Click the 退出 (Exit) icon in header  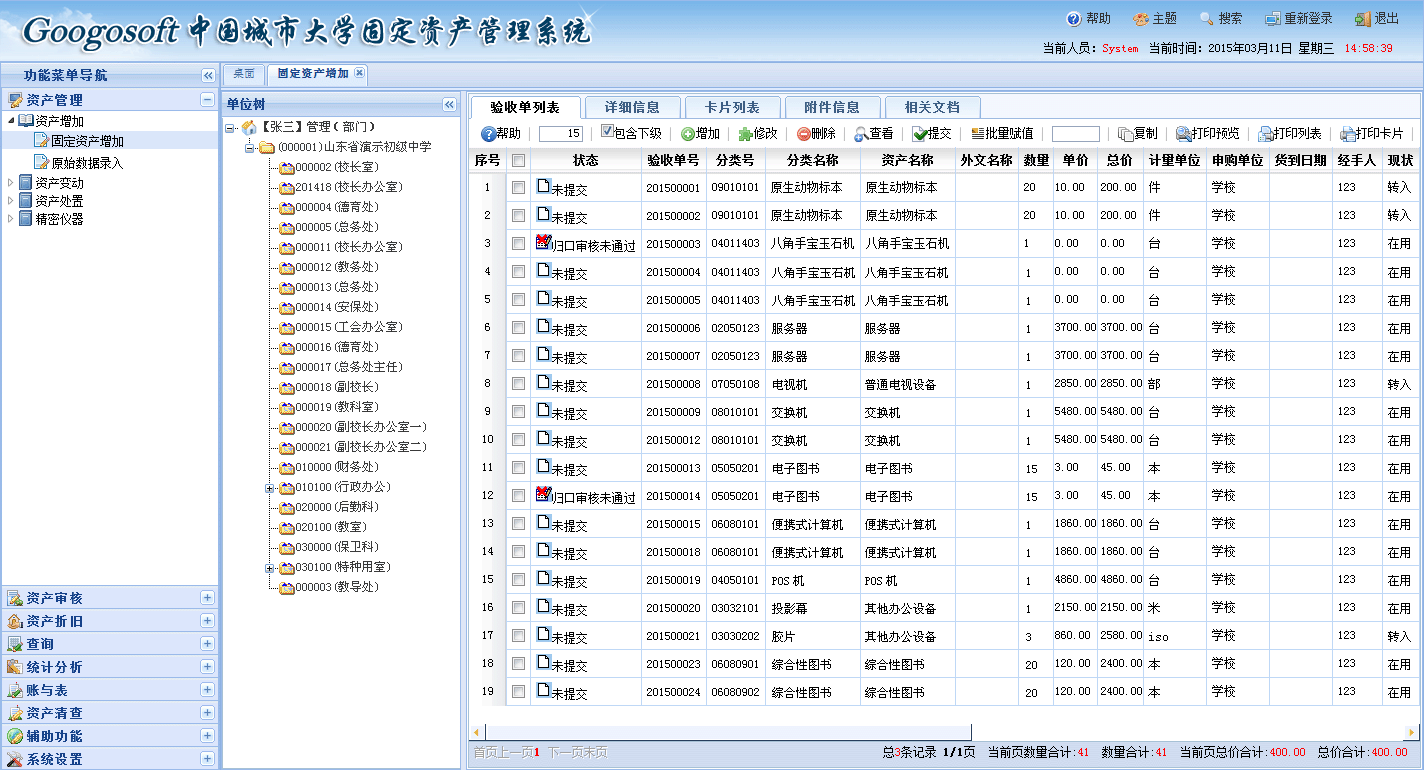coord(1363,19)
